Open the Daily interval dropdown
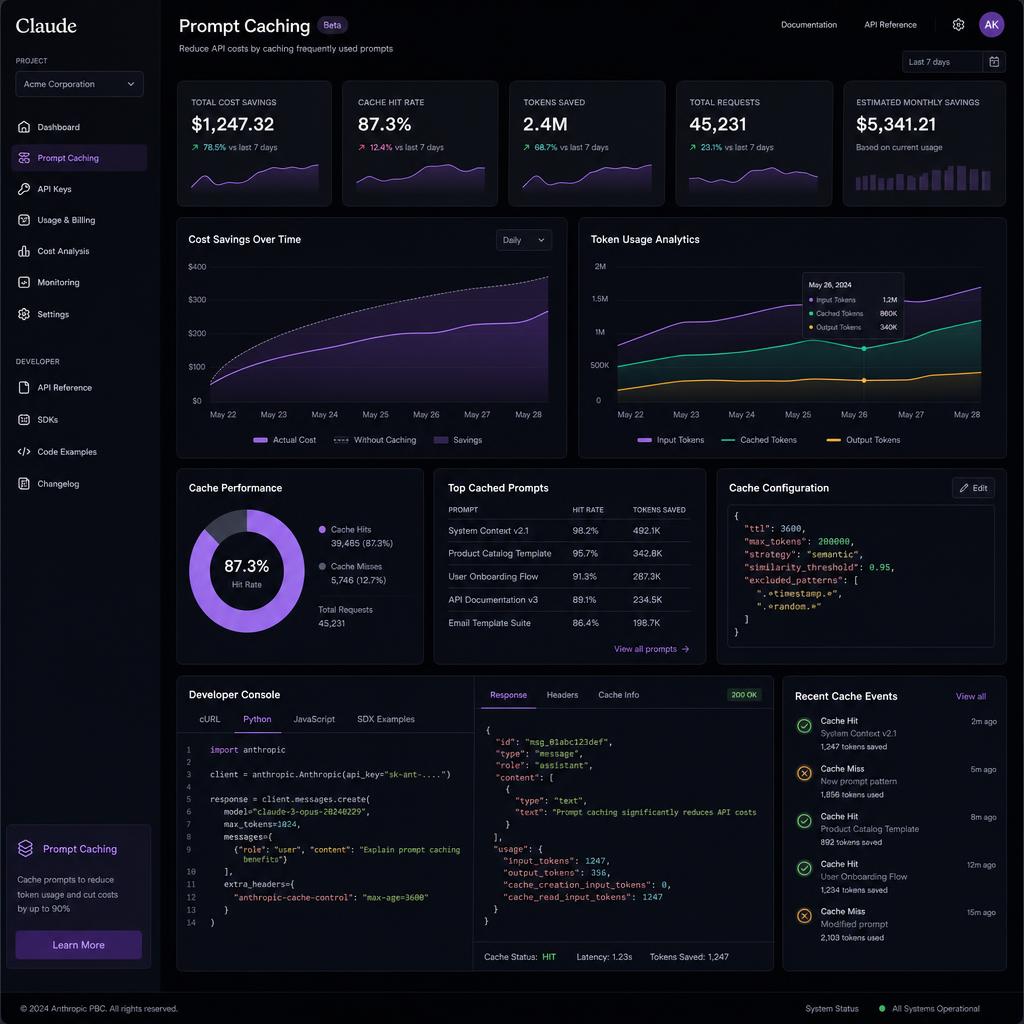Viewport: 1024px width, 1024px height. (x=524, y=240)
